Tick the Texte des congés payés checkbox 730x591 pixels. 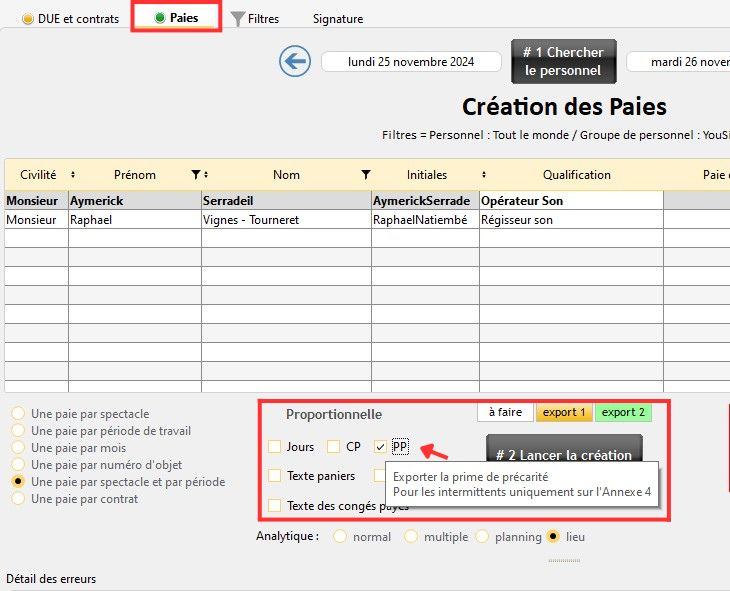coord(275,506)
